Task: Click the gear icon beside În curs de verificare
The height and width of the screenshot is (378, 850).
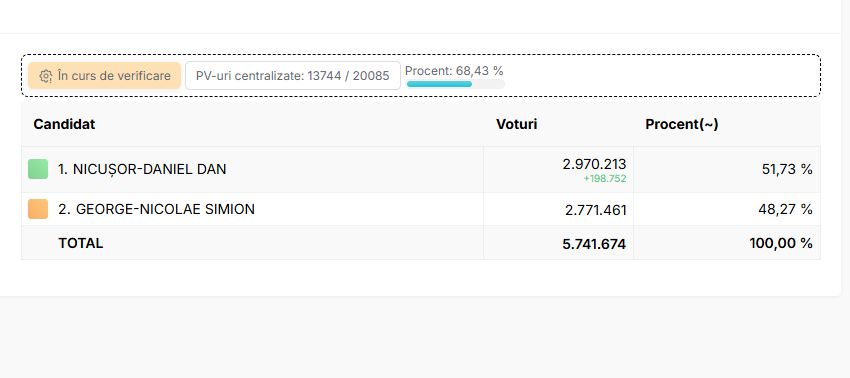Action: click(46, 76)
